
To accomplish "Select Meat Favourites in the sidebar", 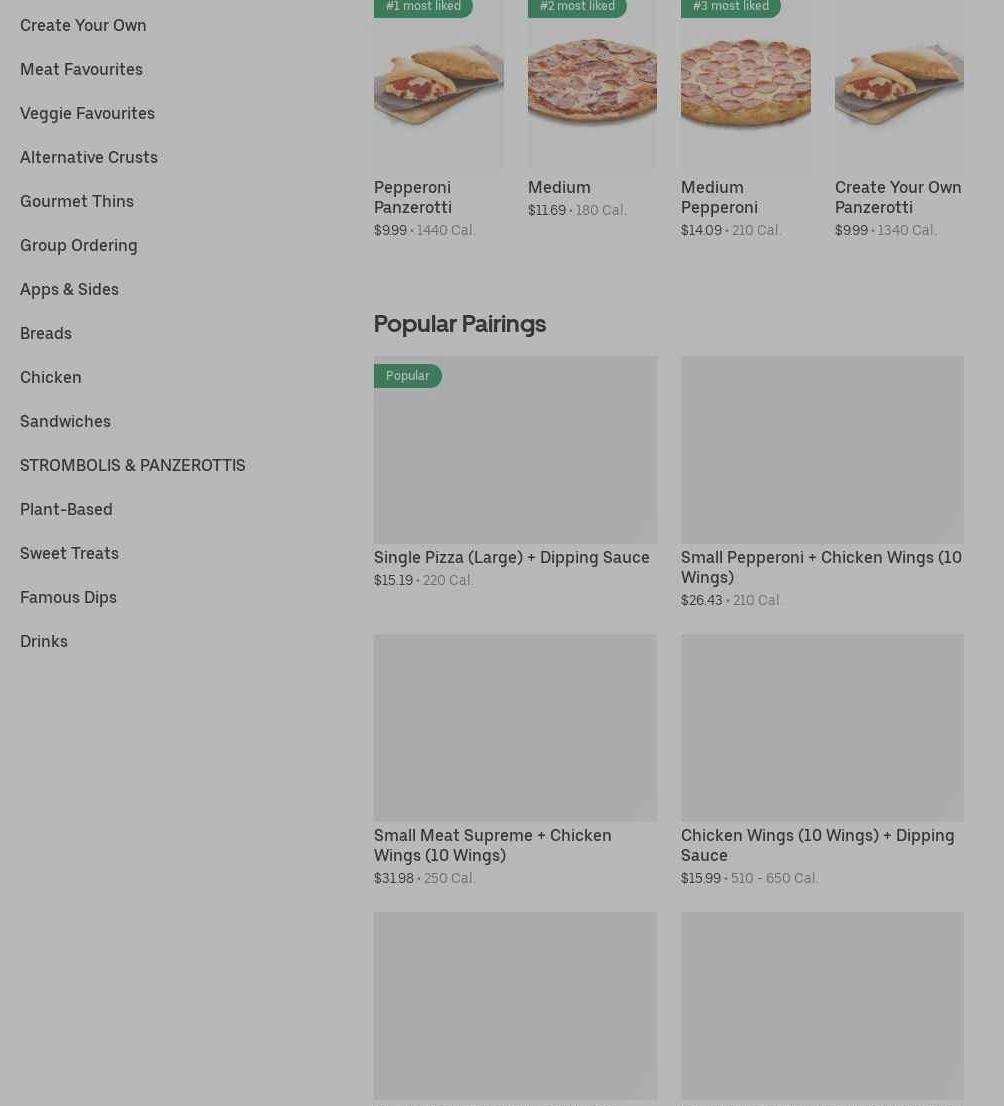I will coord(81,69).
